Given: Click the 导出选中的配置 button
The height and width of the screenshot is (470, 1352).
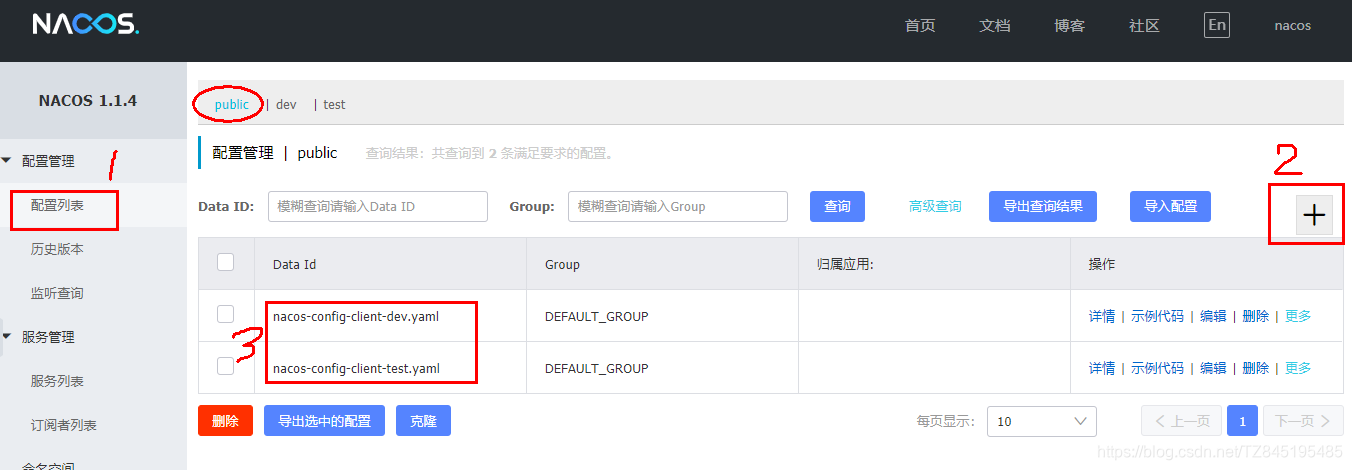Looking at the screenshot, I should (x=324, y=421).
